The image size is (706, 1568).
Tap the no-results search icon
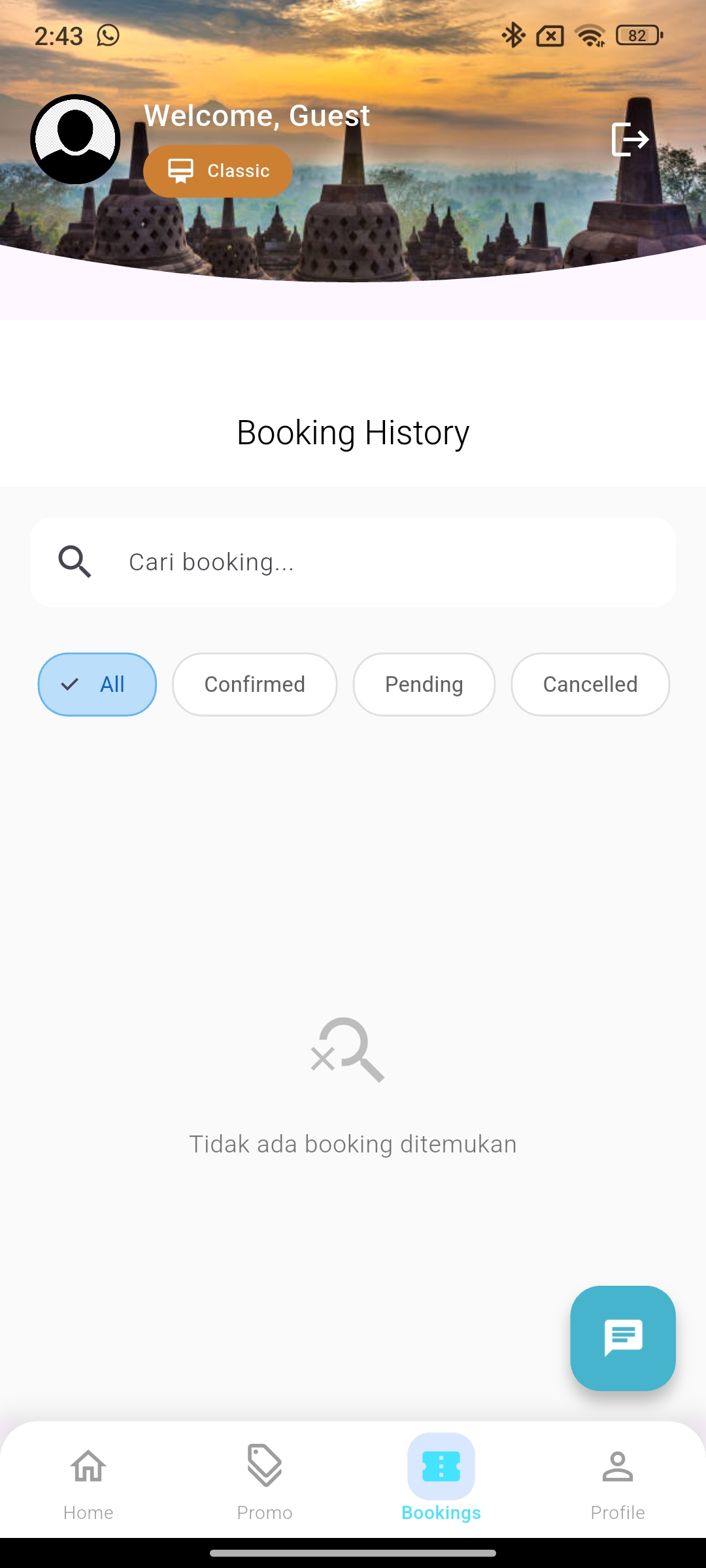tap(348, 1049)
